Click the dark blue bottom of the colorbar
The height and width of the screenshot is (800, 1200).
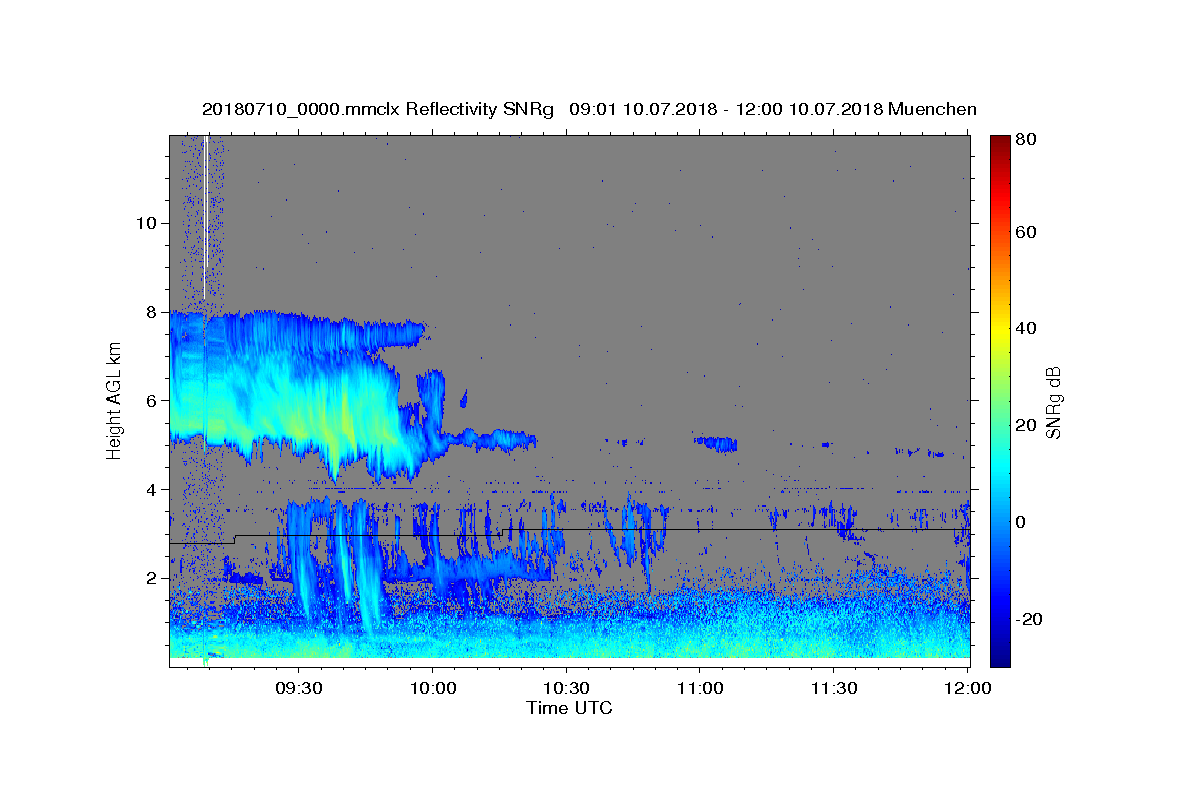pos(1000,660)
